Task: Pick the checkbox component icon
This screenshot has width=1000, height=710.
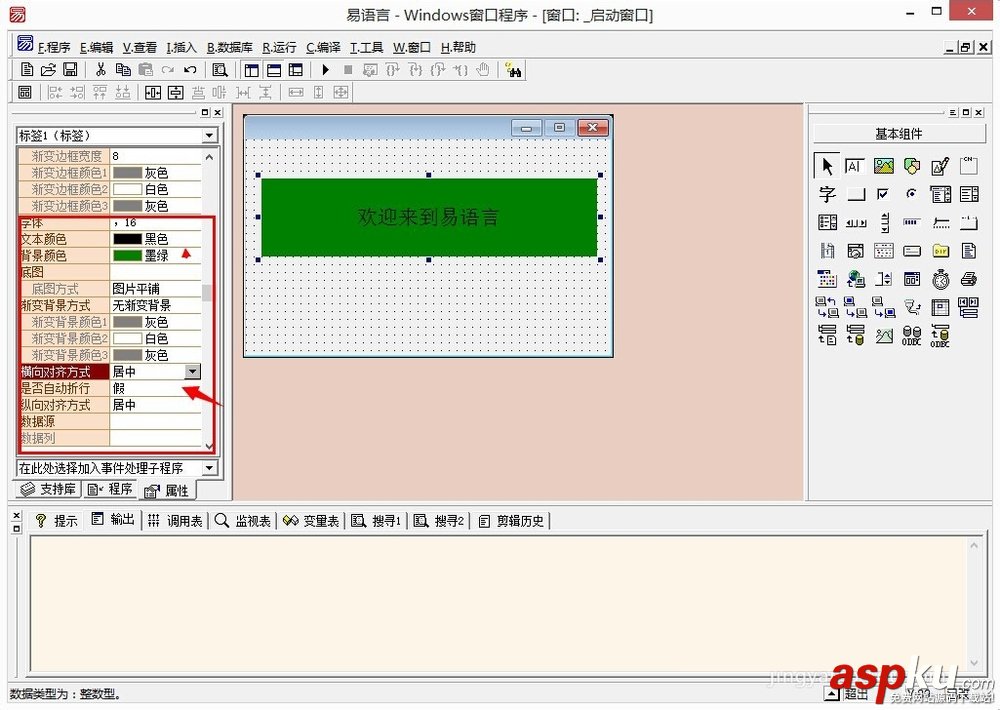Action: coord(883,194)
